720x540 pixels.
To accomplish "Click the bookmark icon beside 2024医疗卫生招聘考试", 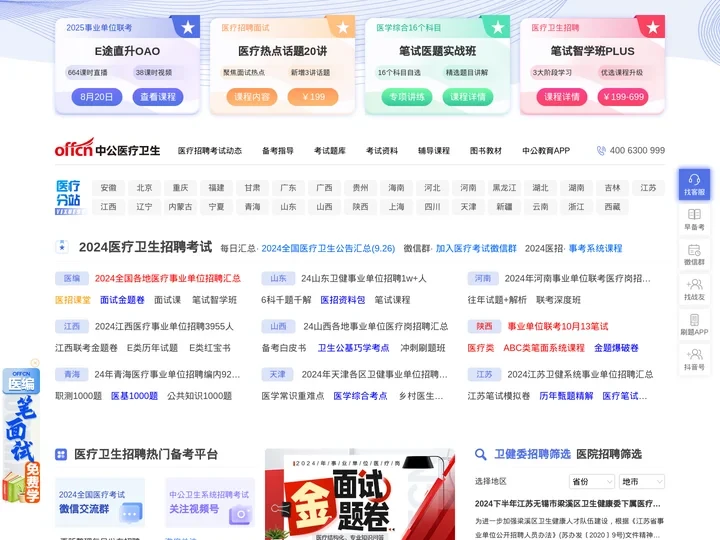I will pyautogui.click(x=62, y=247).
